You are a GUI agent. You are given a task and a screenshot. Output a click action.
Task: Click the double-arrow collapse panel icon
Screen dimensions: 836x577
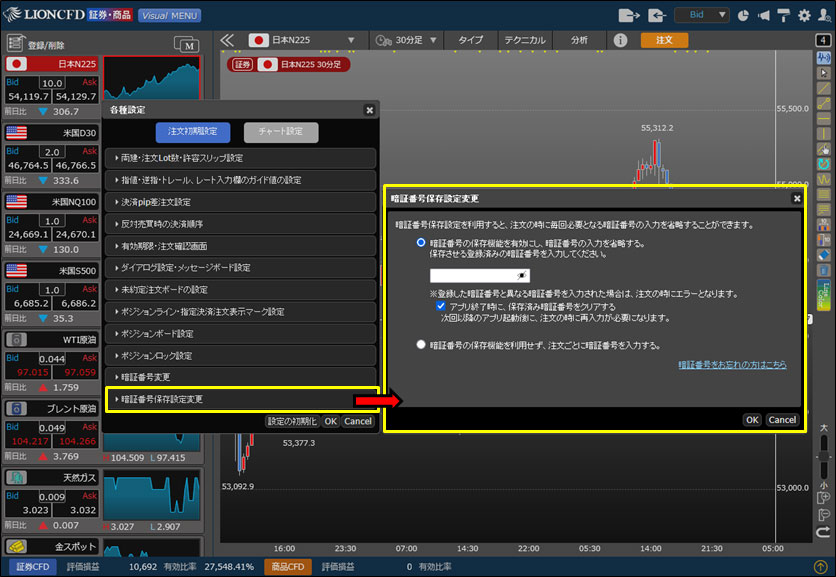click(x=227, y=40)
